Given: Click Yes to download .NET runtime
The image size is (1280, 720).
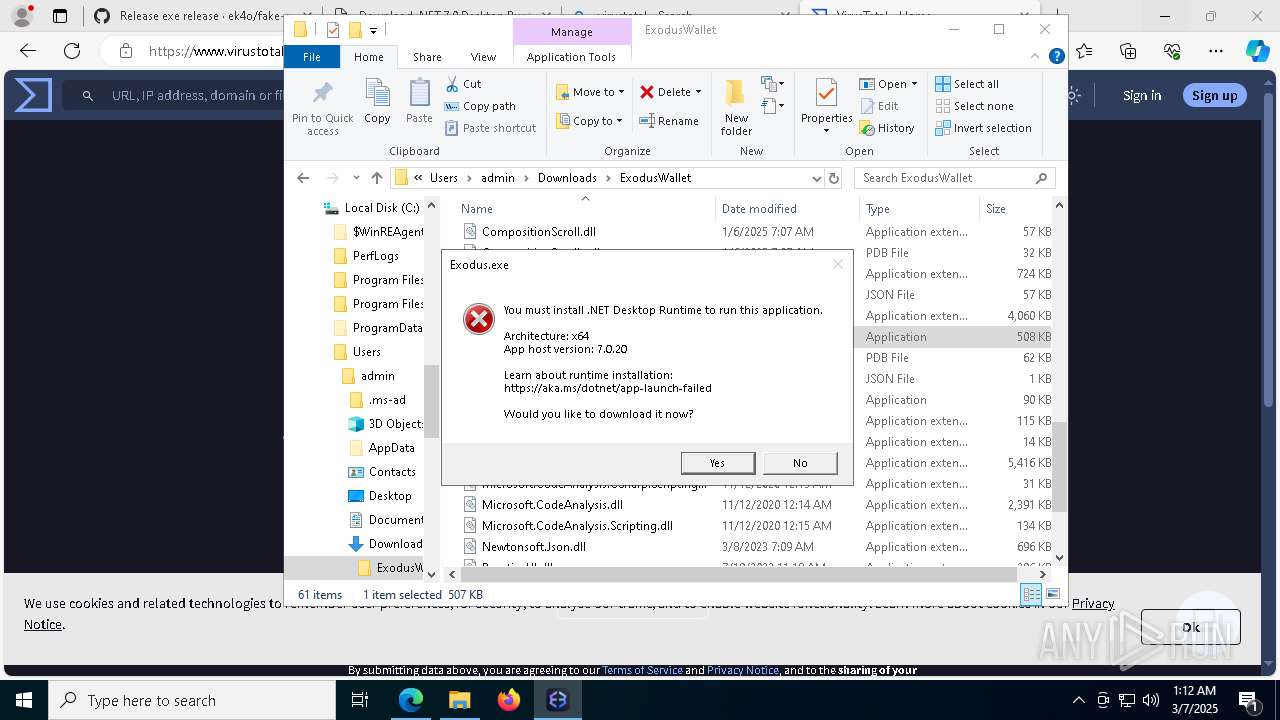Looking at the screenshot, I should (717, 463).
